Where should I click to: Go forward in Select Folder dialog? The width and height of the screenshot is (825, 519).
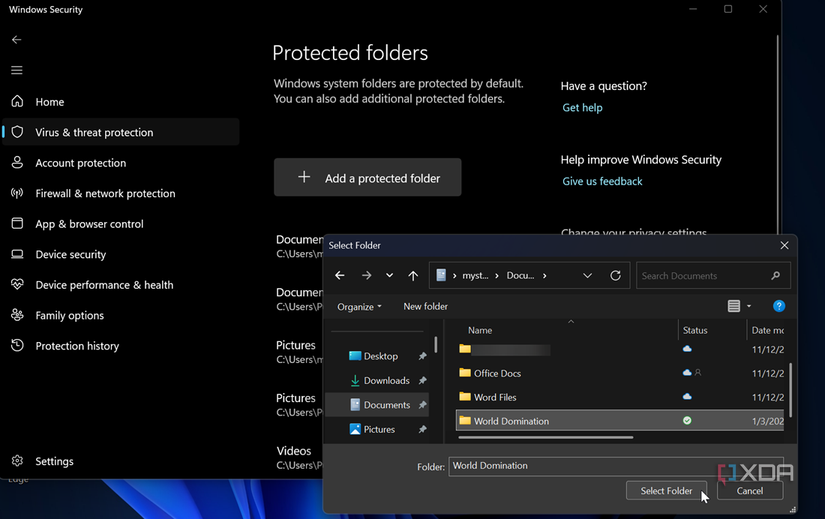367,275
